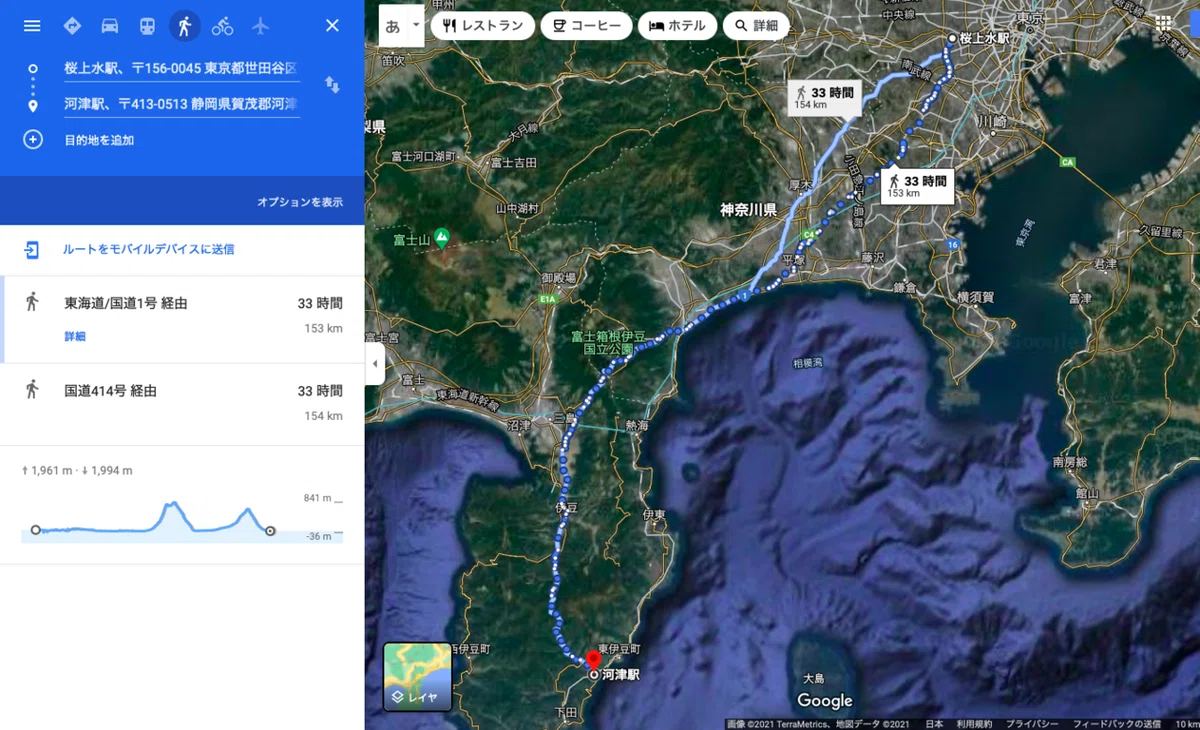Open 詳細 link for first route
Viewport: 1200px width, 730px height.
(75, 337)
